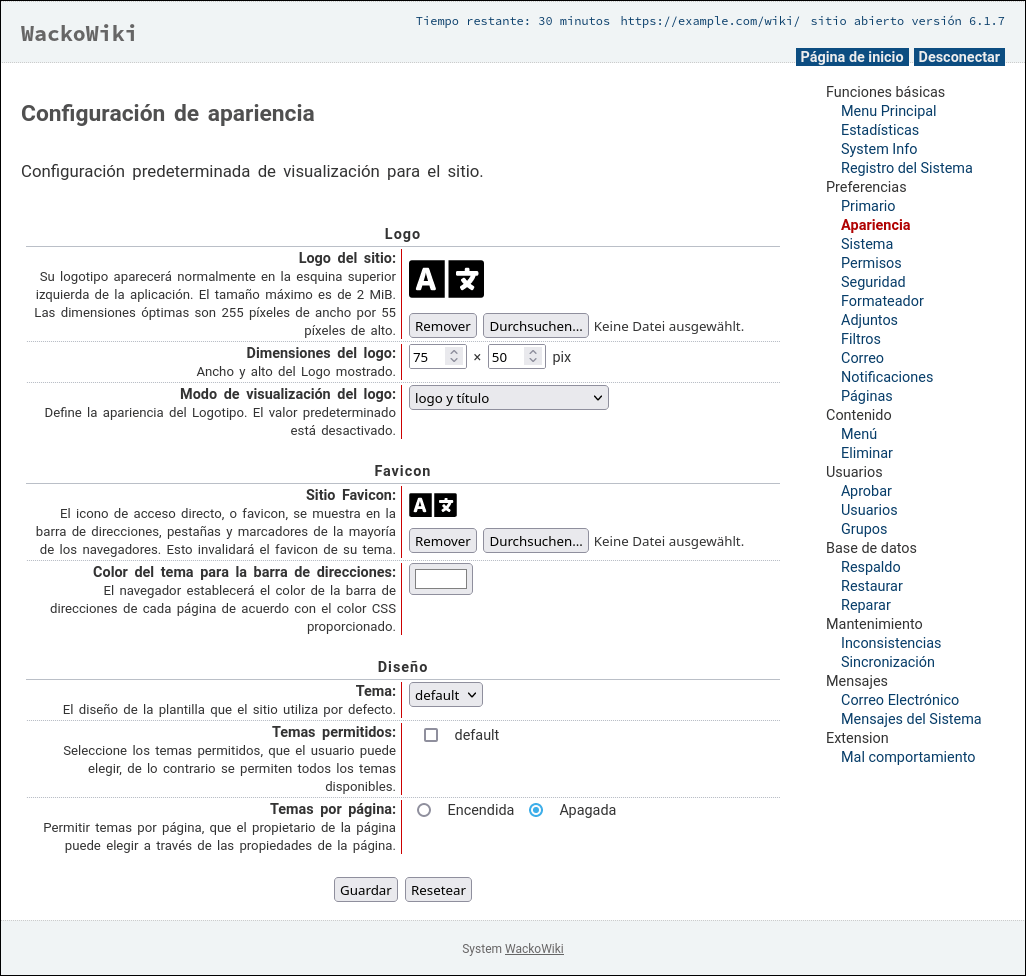Screen dimensions: 1026x976
Task: Click "Remover" to remove the site logo
Action: [442, 325]
